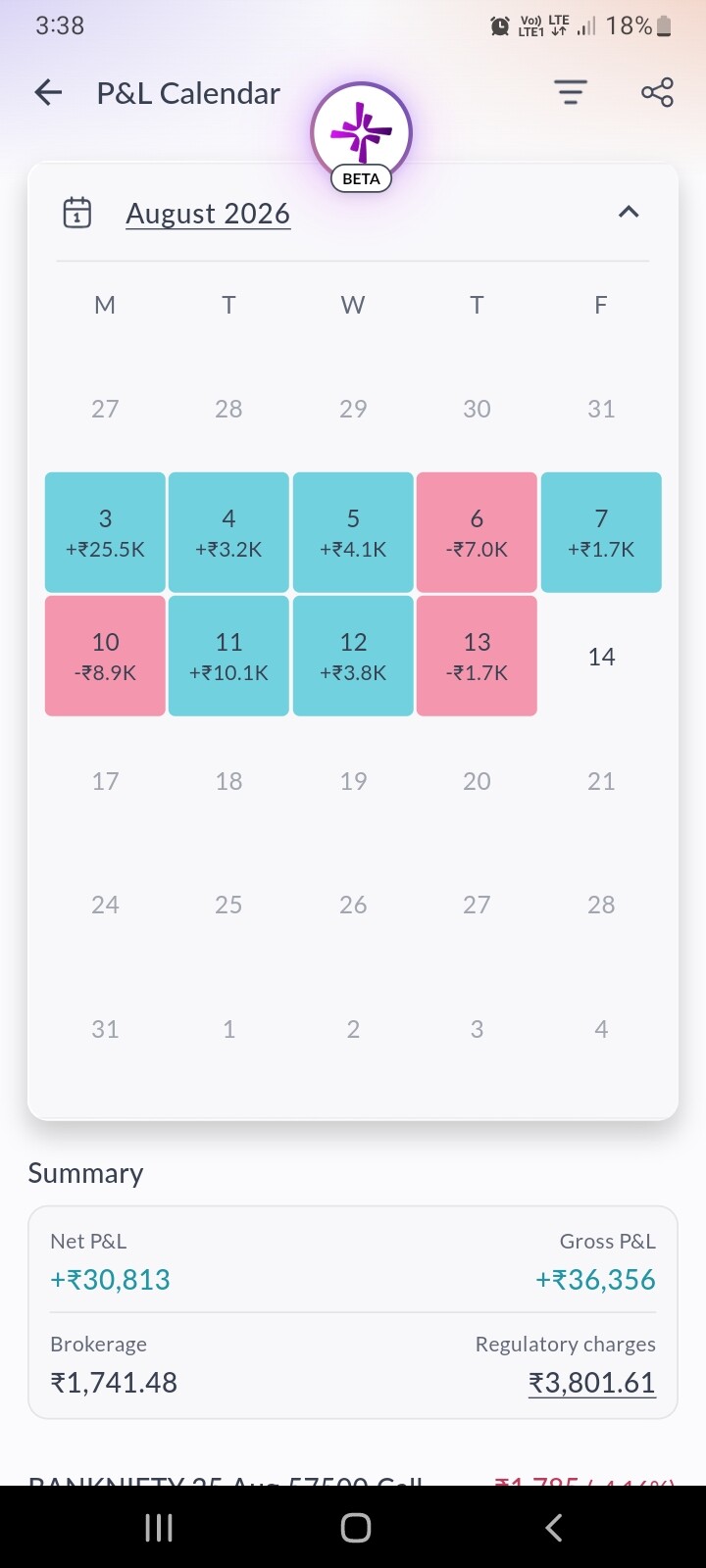Screen dimensions: 706x1568
Task: Select August 6 with -₹7.0K loss
Action: click(477, 532)
